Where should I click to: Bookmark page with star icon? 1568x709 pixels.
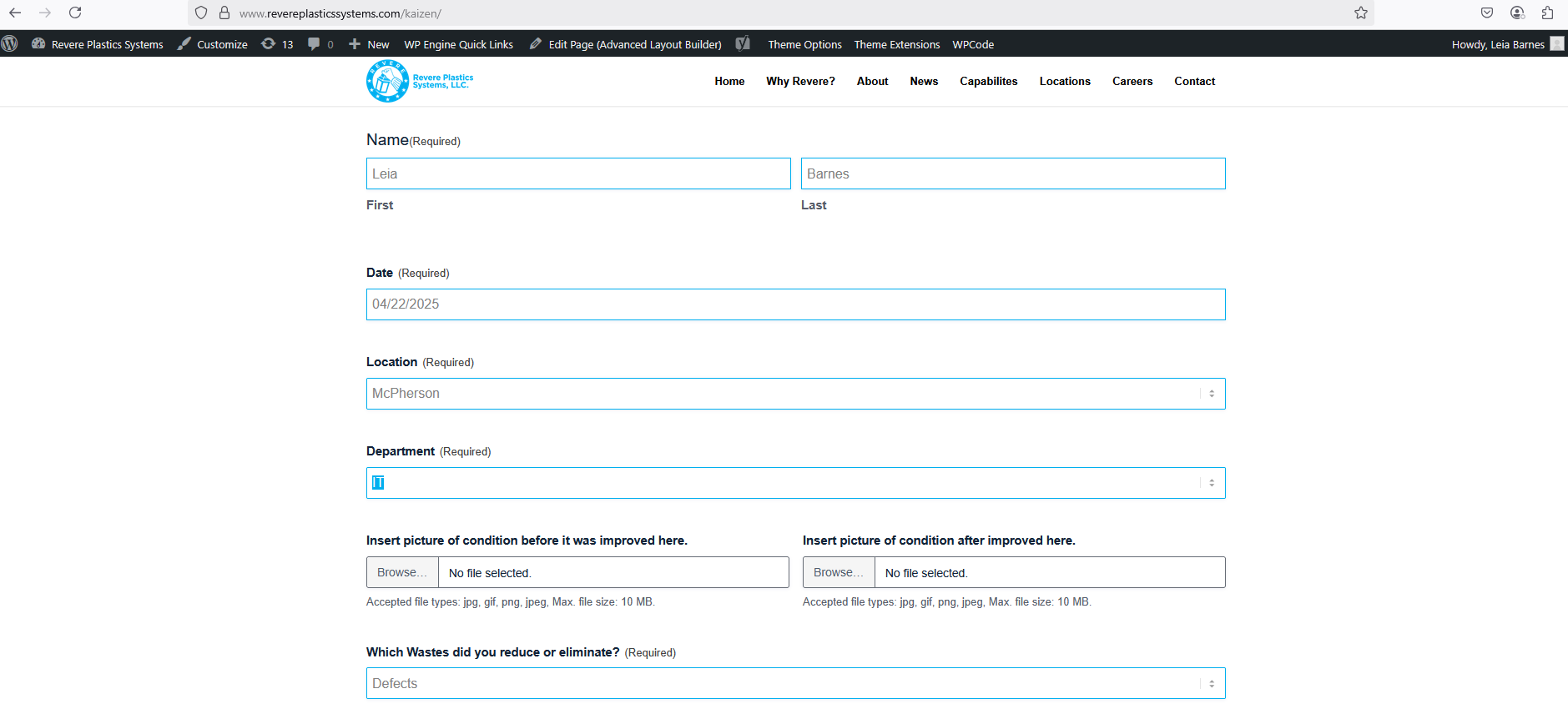(1361, 13)
